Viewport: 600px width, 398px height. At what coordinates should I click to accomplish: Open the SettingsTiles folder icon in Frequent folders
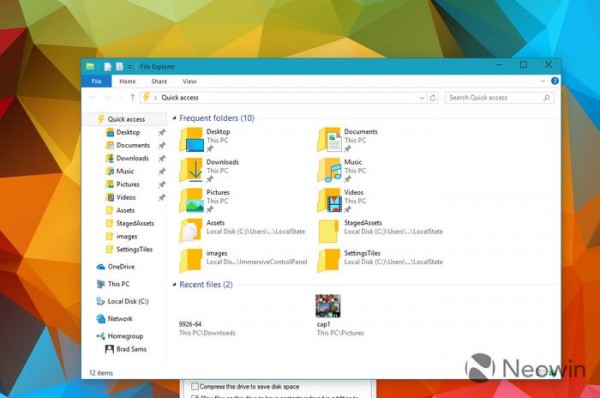(329, 261)
